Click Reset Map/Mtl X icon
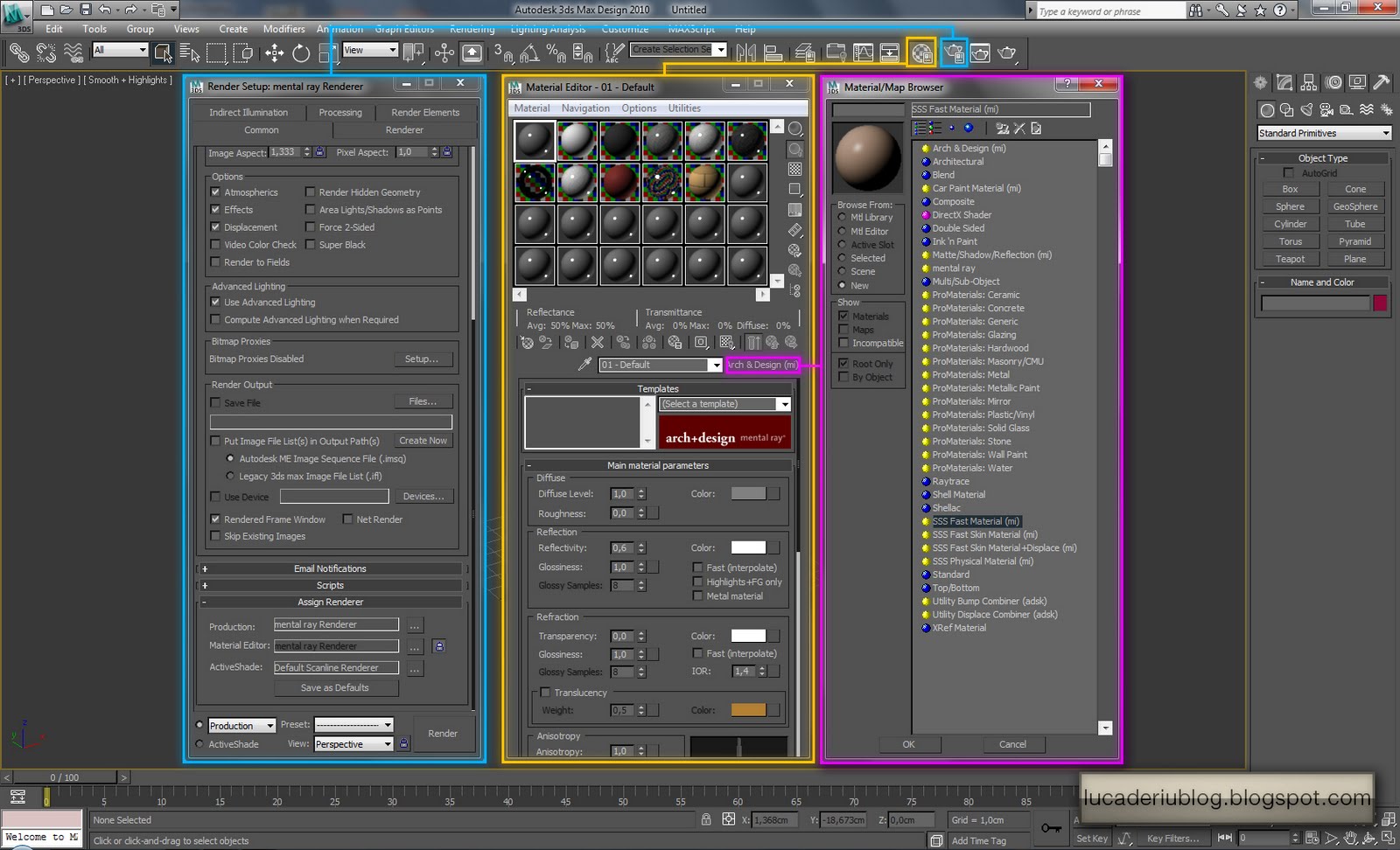The image size is (1400, 850). pyautogui.click(x=597, y=343)
